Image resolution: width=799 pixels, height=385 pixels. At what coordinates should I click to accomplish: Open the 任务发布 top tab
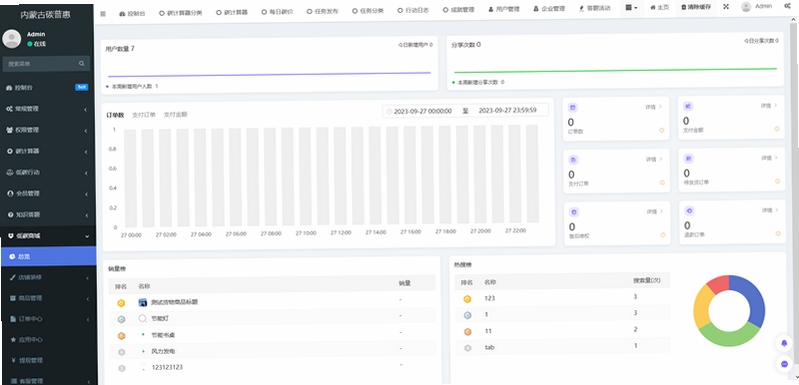[322, 11]
